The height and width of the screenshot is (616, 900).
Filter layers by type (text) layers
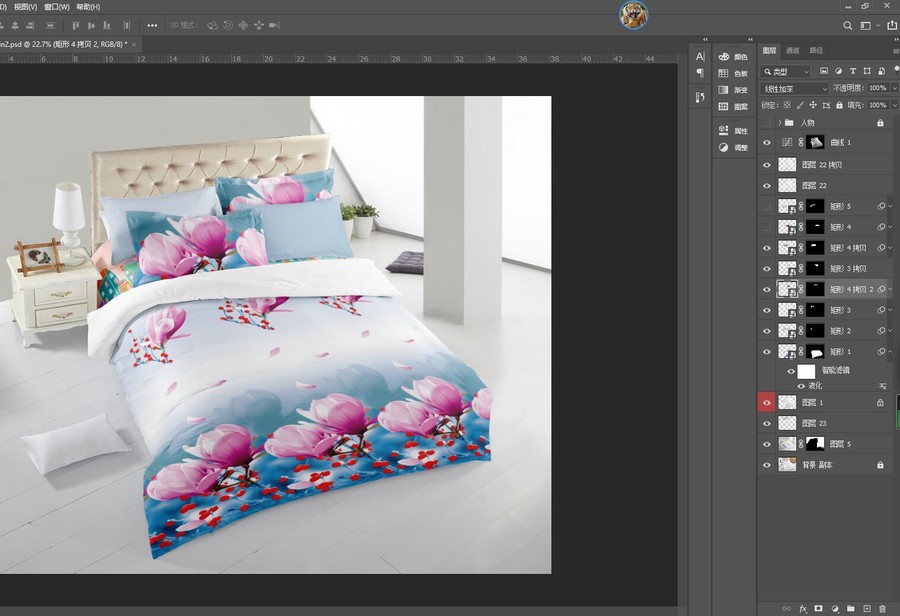[852, 71]
